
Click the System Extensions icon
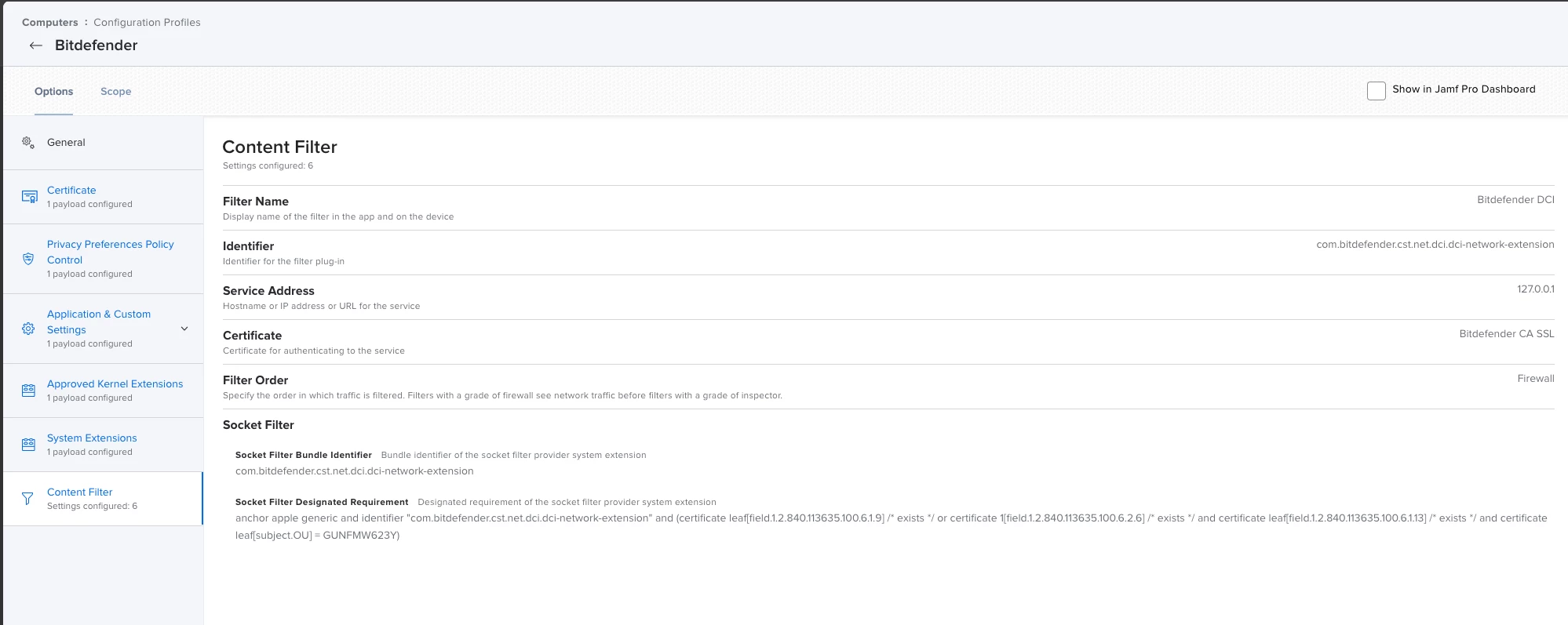click(28, 445)
